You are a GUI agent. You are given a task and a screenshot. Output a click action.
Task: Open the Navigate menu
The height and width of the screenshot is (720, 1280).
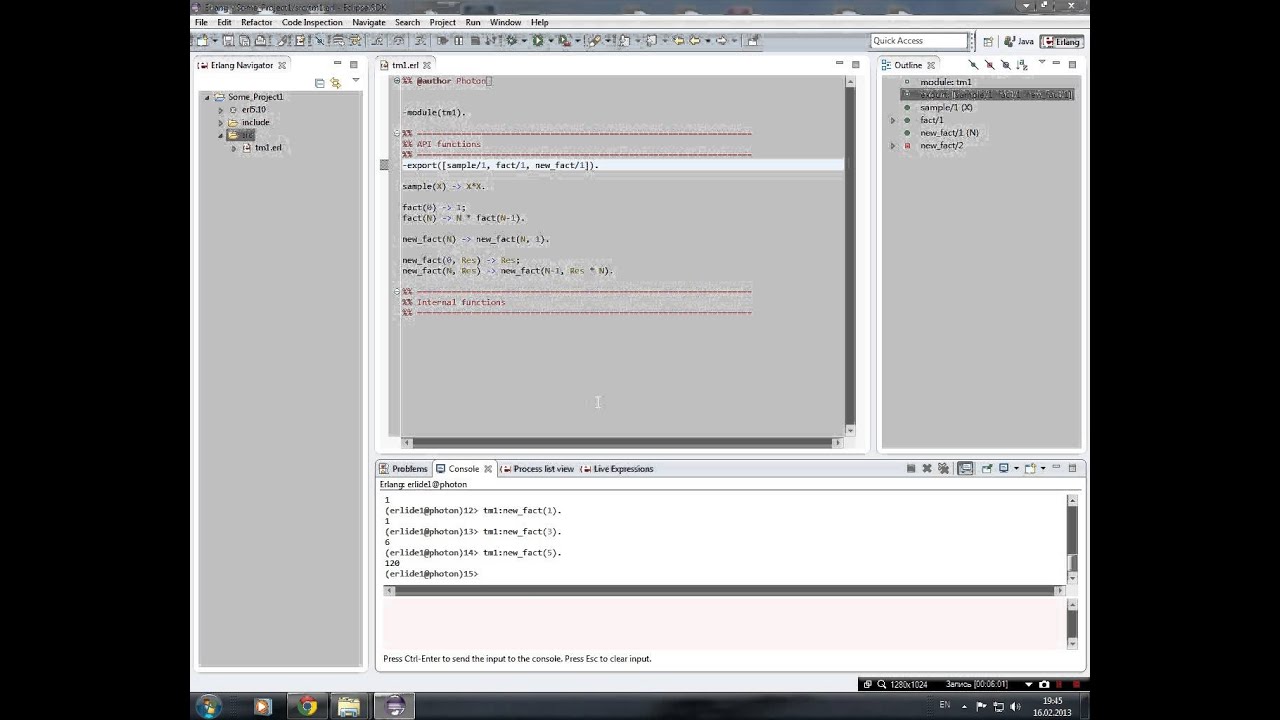(369, 22)
